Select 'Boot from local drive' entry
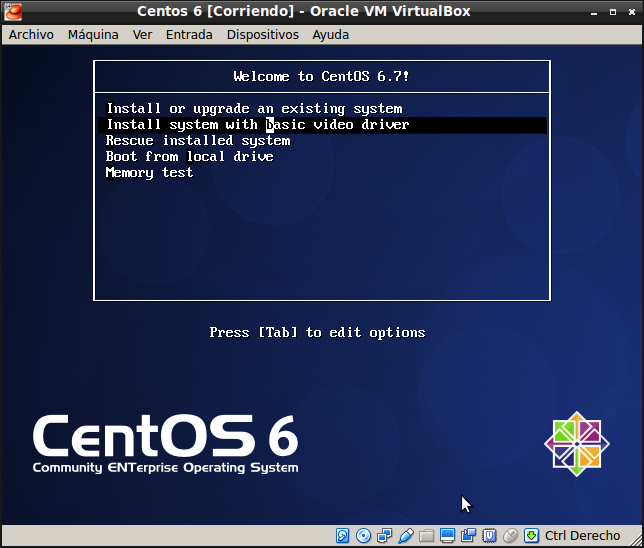The height and width of the screenshot is (548, 644). click(x=189, y=157)
